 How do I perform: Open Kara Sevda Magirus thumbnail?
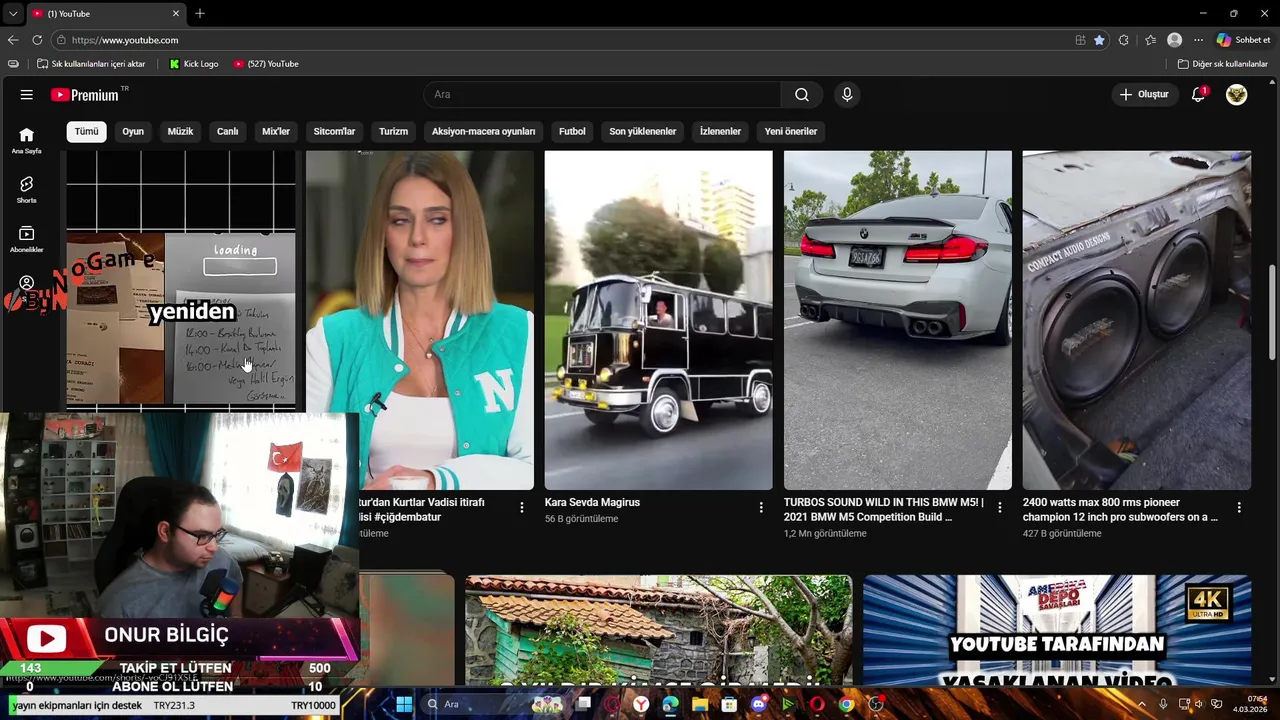click(x=658, y=320)
